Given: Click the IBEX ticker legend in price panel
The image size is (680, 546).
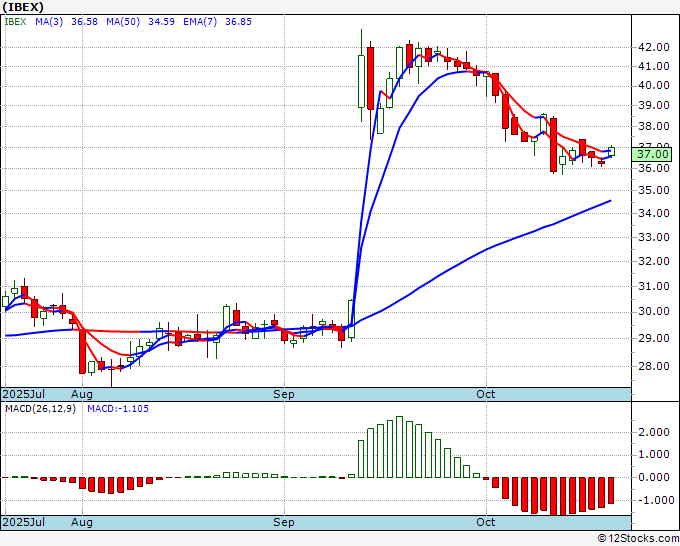Looking at the screenshot, I should tap(15, 20).
